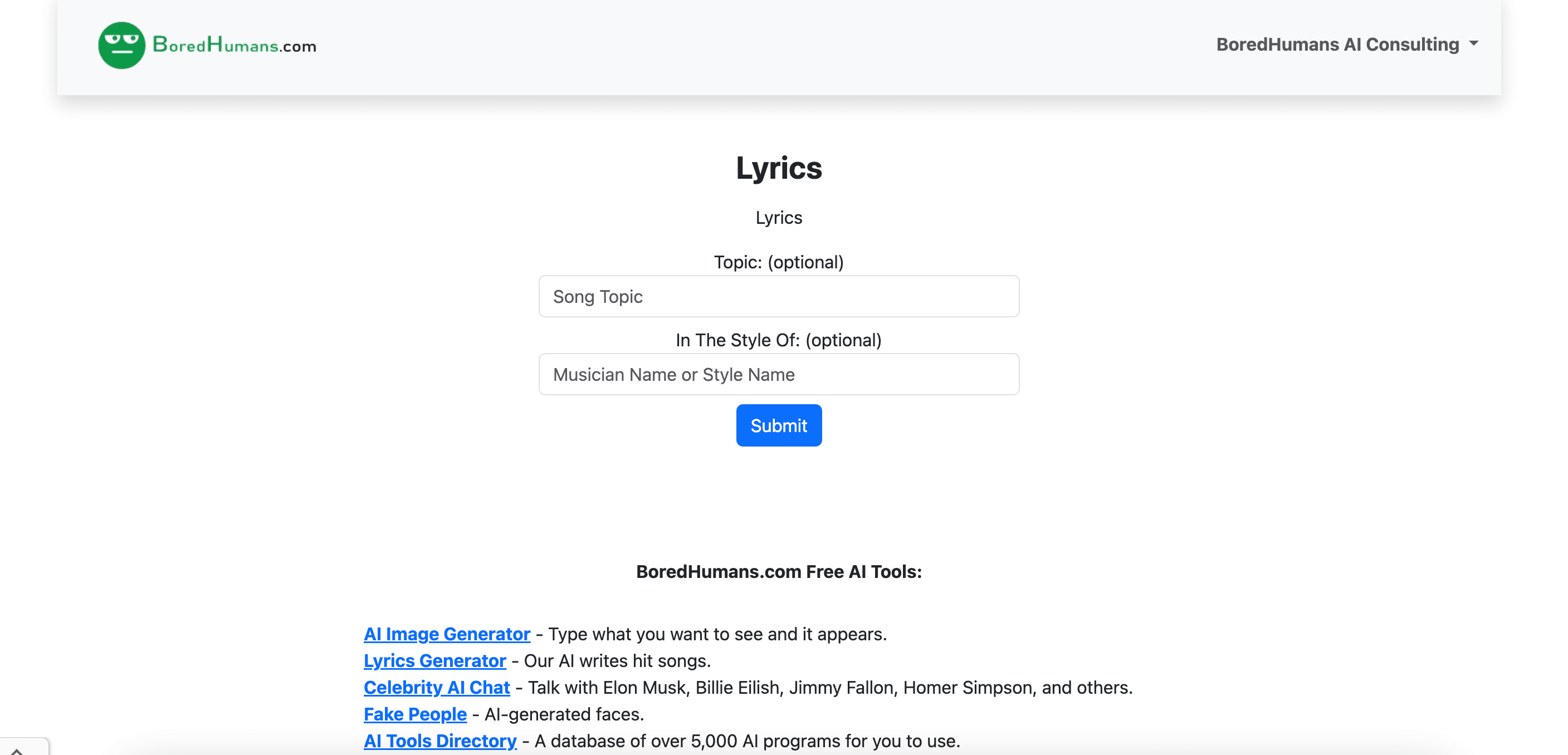Open the AI Image Generator link

[x=447, y=633]
